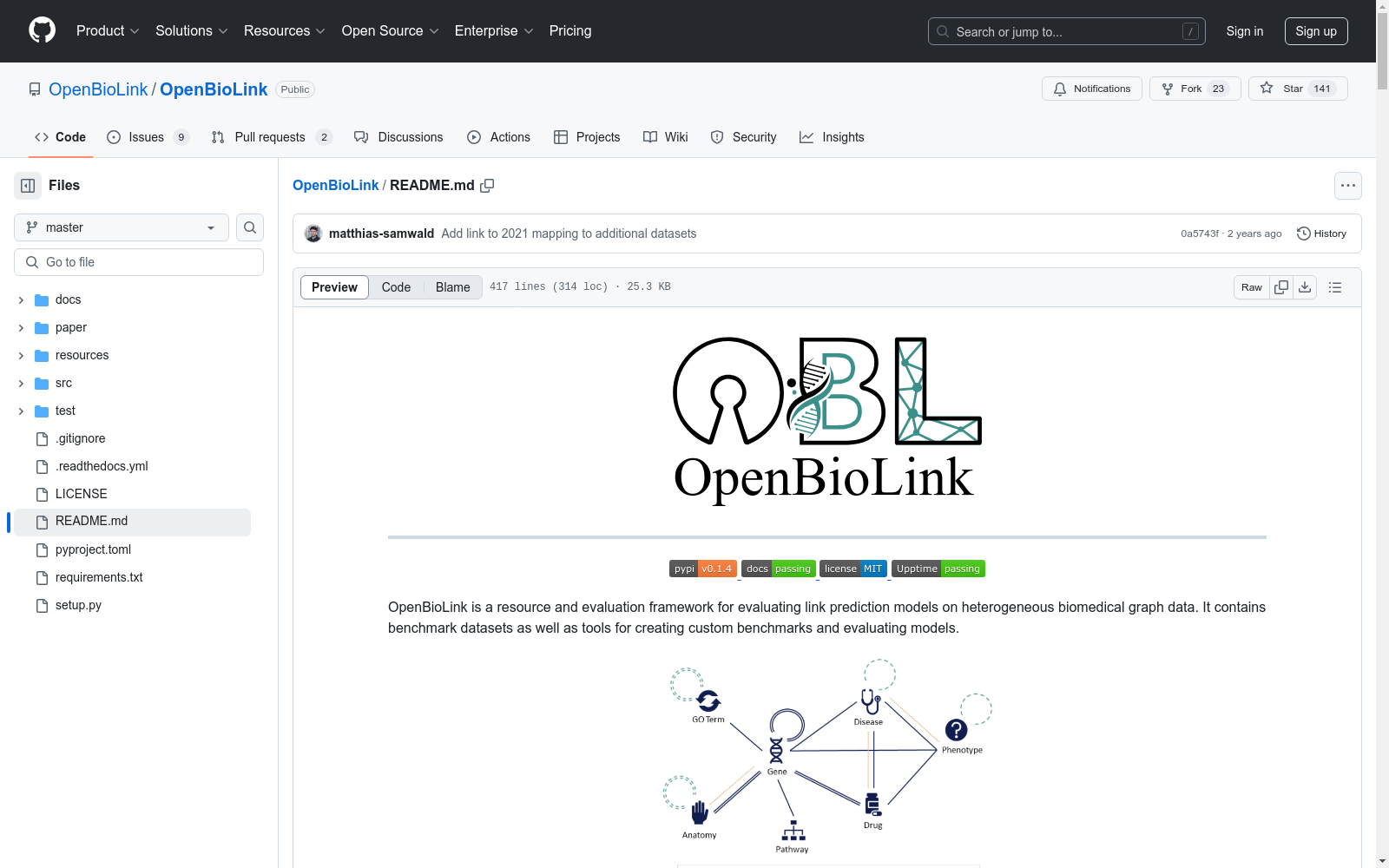Open the global search bar
The height and width of the screenshot is (868, 1389).
(1066, 31)
